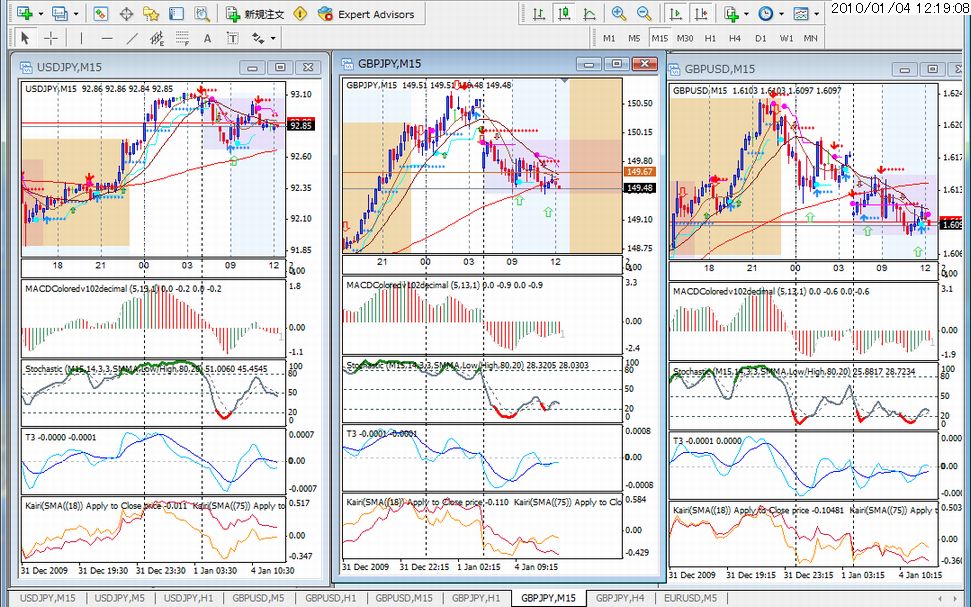Select the M15 timeframe
The image size is (971, 607).
660,38
